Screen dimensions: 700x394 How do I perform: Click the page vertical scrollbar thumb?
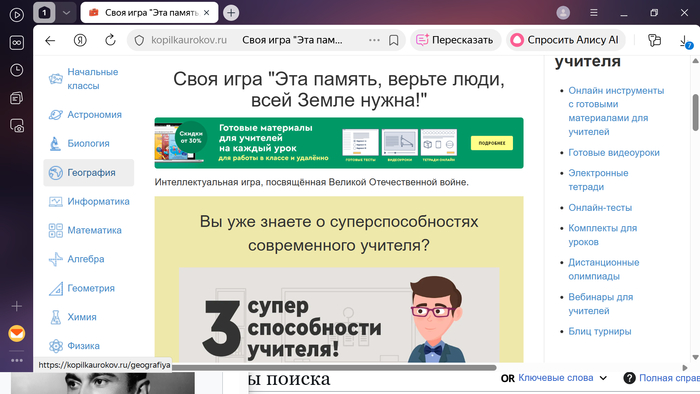click(x=696, y=112)
